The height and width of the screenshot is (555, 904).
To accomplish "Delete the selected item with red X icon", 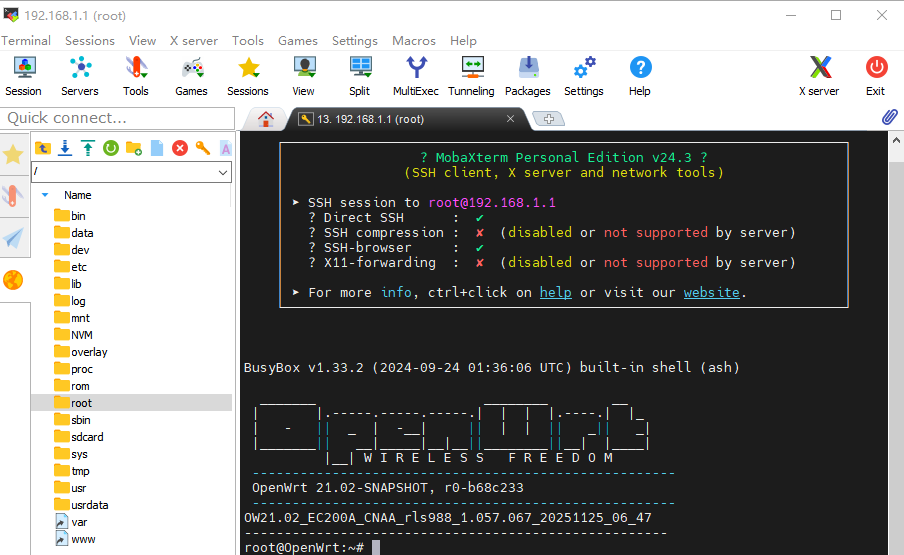I will tap(180, 148).
